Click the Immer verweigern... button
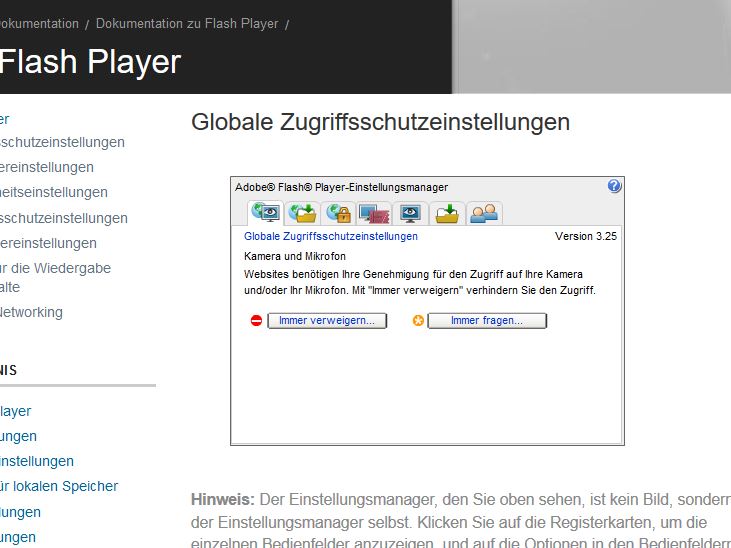Image resolution: width=731 pixels, height=548 pixels. click(x=327, y=321)
